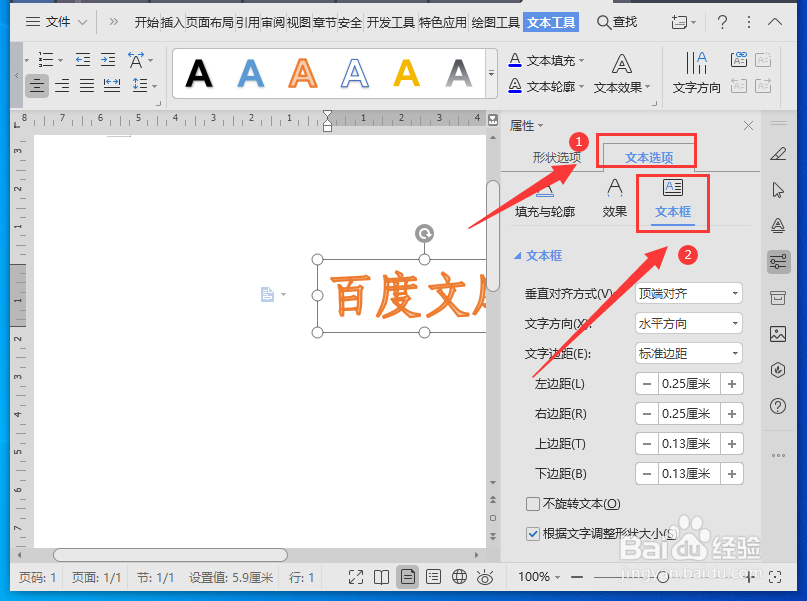
Task: Justify the paragraph text
Action: coord(86,85)
